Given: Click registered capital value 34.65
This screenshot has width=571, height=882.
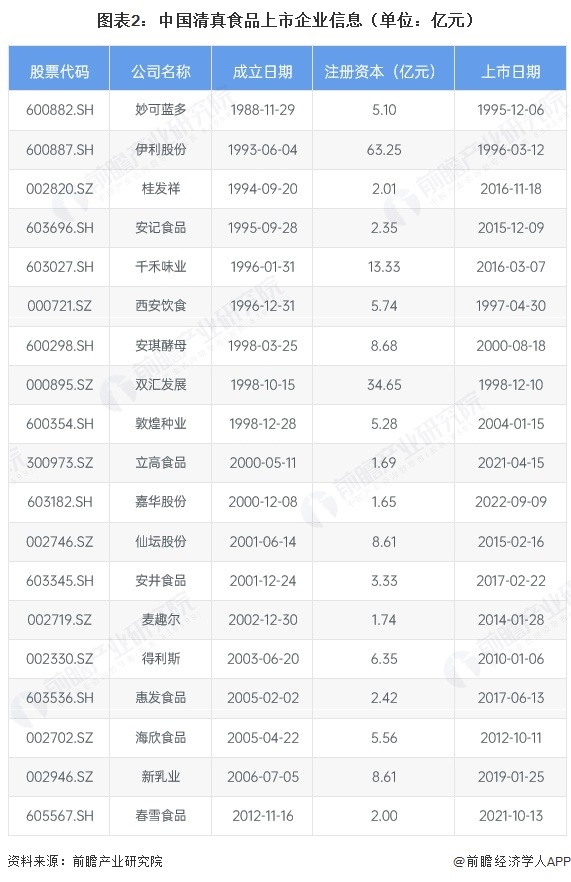Looking at the screenshot, I should [x=384, y=385].
